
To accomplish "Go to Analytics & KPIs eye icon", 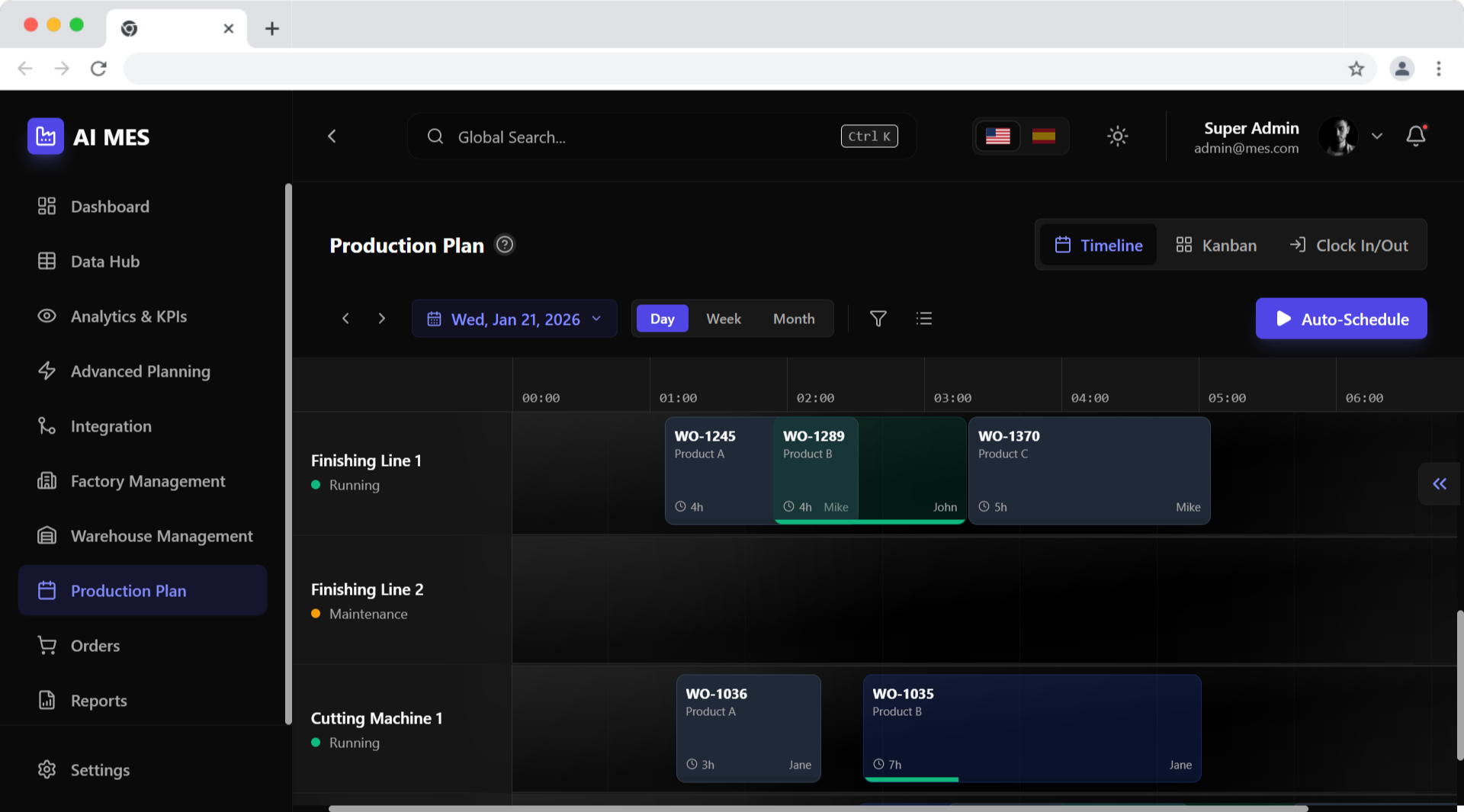I will coord(47,316).
